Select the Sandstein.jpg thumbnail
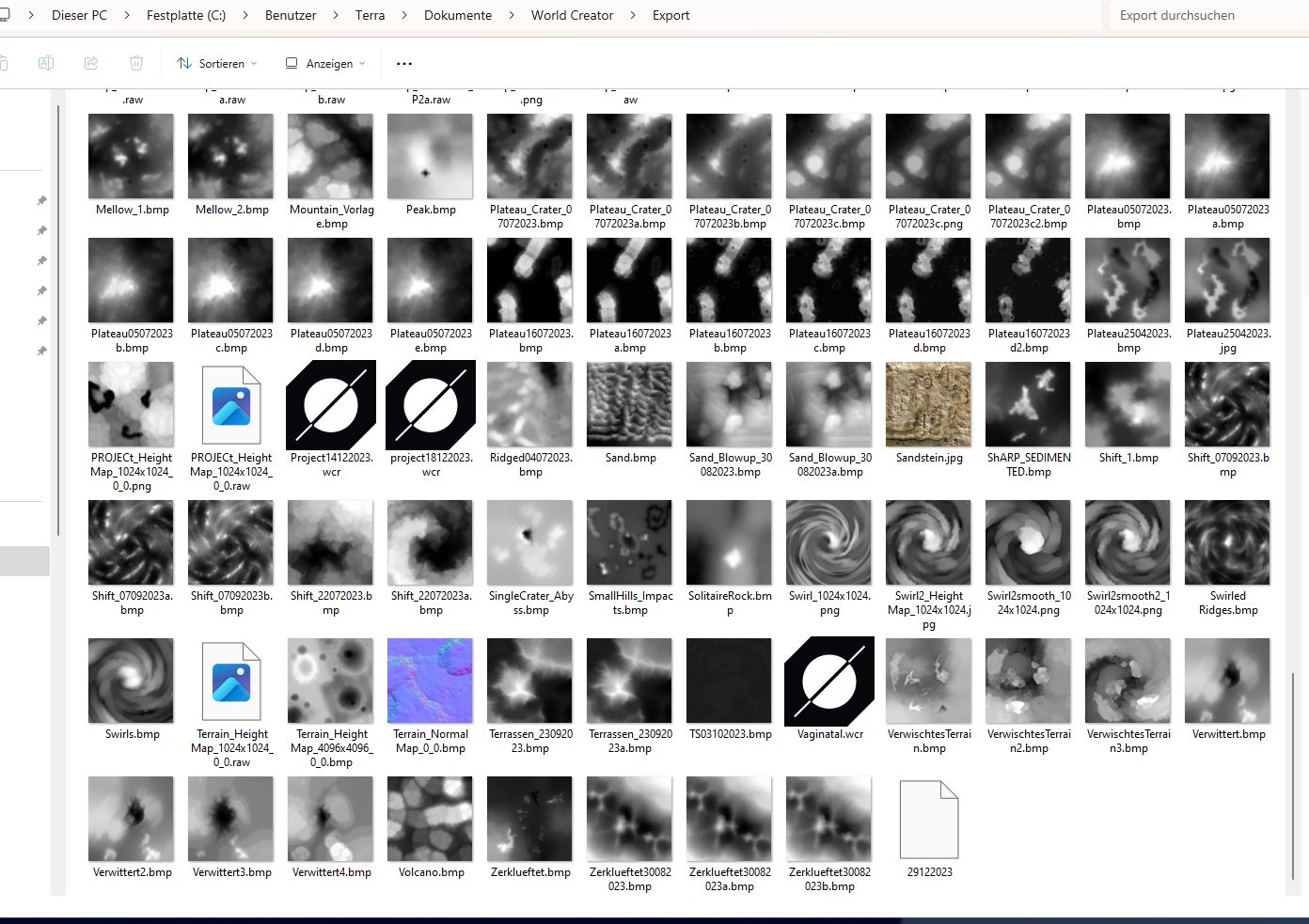Screen dimensions: 1309x924 pyautogui.click(x=929, y=404)
